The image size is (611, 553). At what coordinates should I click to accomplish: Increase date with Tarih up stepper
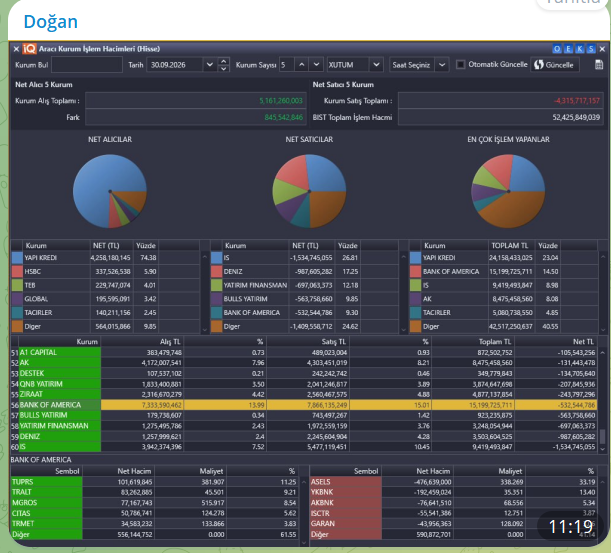(x=223, y=61)
